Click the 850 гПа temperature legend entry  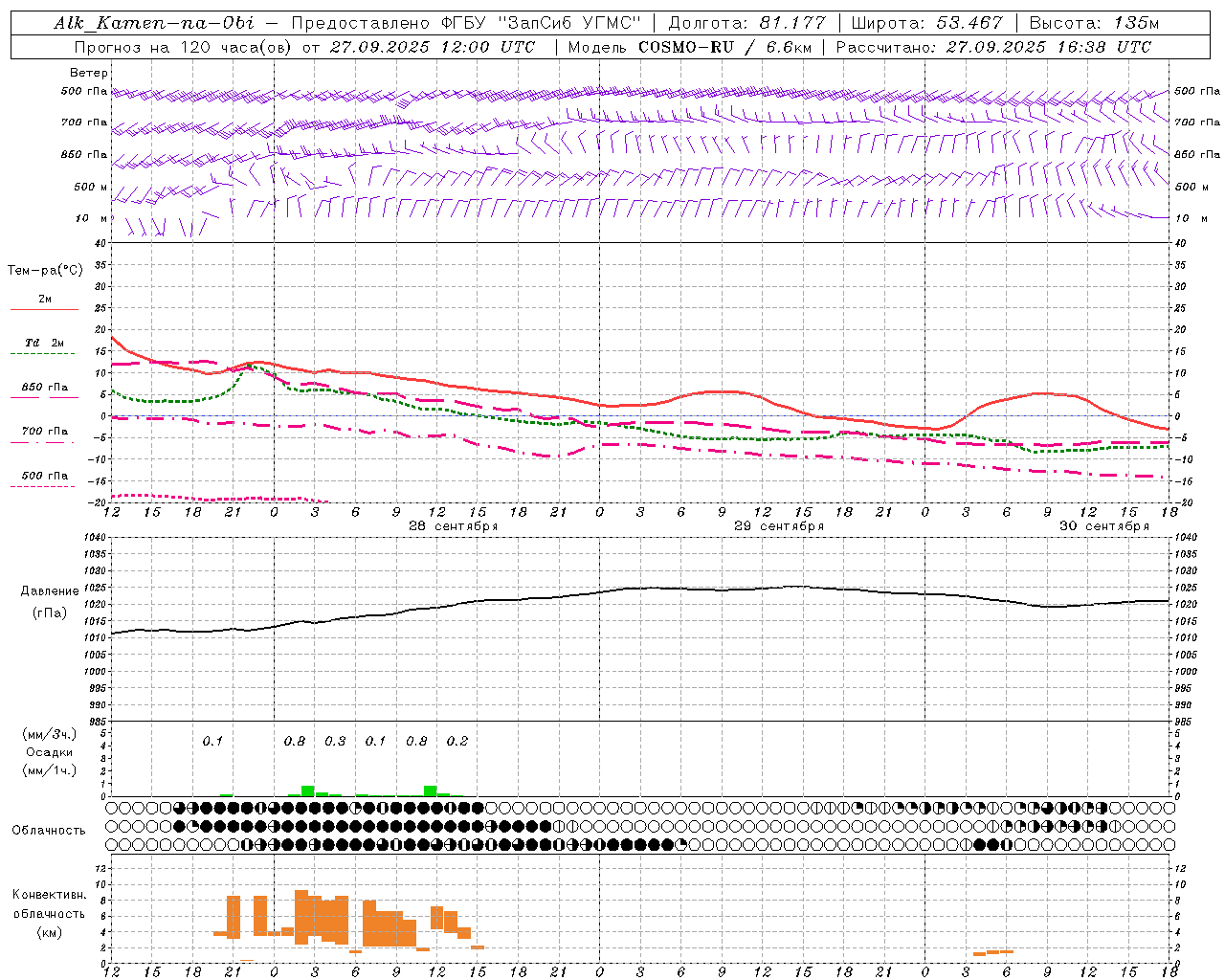[45, 388]
